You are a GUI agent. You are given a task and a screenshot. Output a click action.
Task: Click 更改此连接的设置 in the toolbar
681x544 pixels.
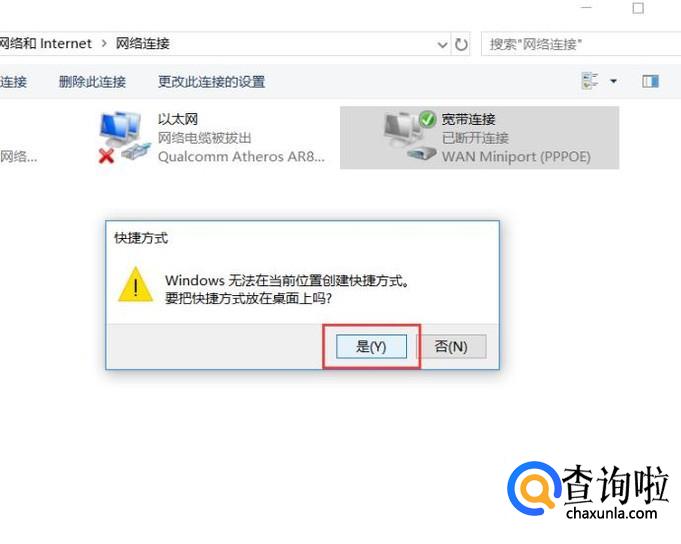coord(212,82)
